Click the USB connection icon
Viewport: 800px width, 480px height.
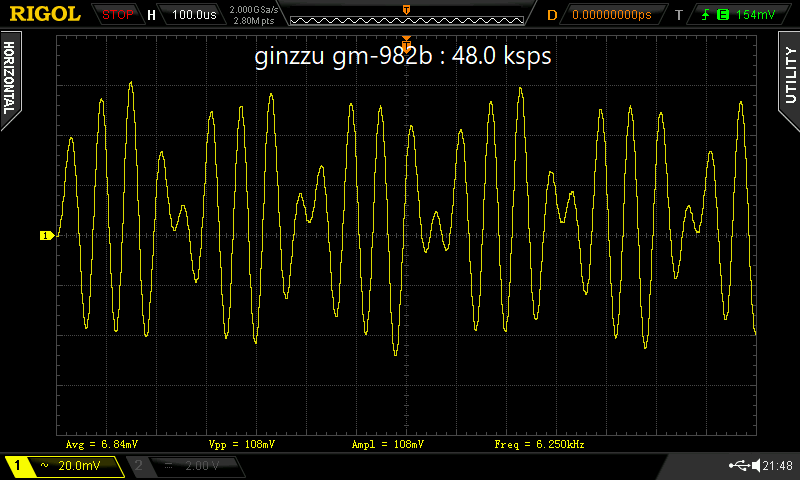click(x=742, y=466)
